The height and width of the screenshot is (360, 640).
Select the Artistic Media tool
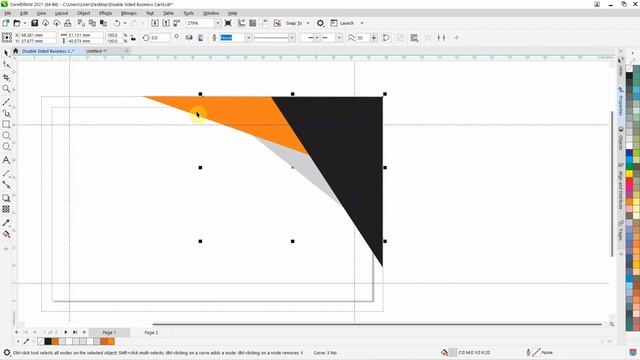point(6,113)
